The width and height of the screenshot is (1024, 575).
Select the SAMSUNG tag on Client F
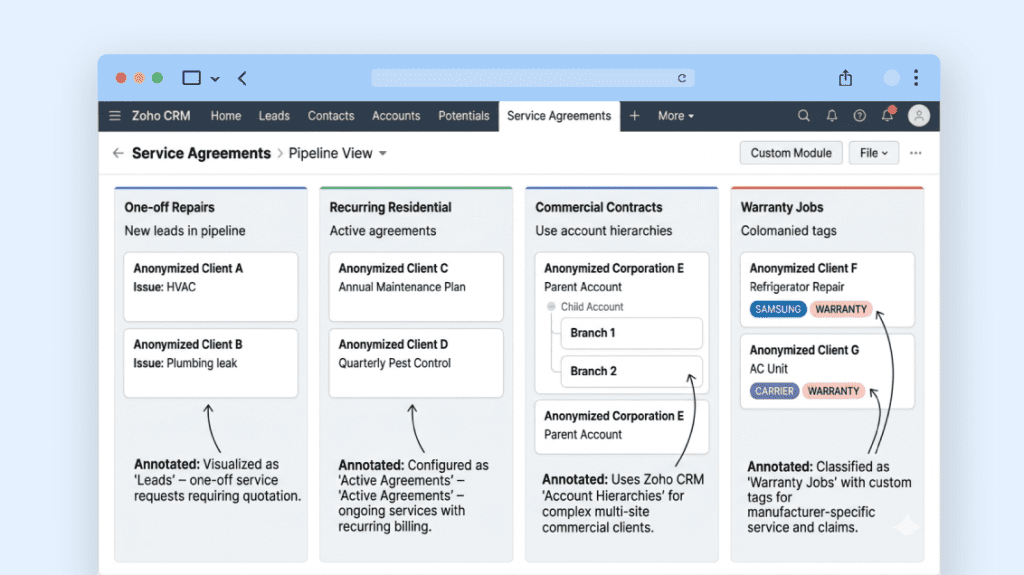coord(778,309)
